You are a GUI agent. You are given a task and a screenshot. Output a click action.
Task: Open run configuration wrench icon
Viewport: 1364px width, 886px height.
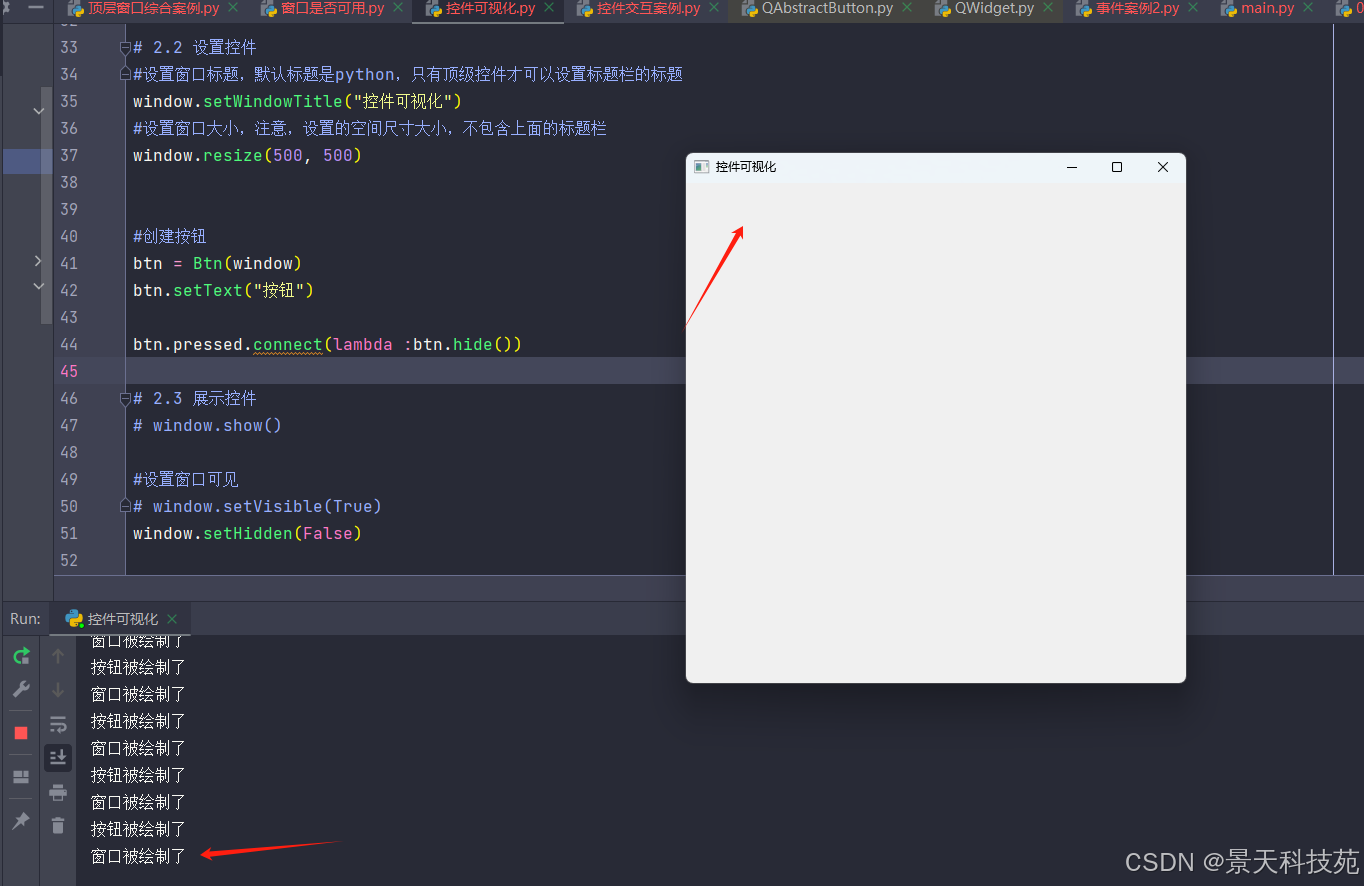tap(21, 689)
